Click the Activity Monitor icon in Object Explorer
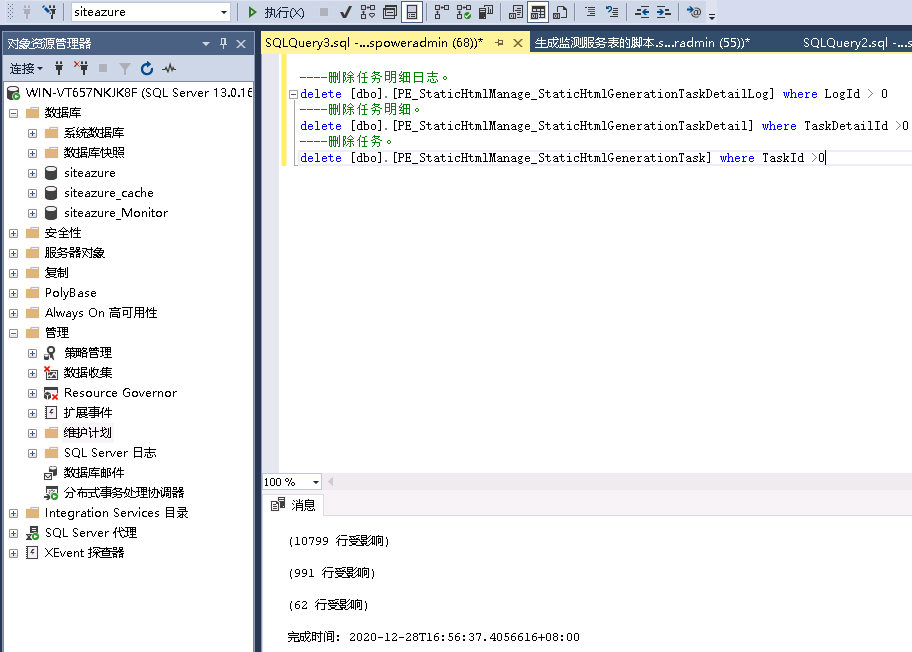This screenshot has height=652, width=912. click(x=169, y=68)
